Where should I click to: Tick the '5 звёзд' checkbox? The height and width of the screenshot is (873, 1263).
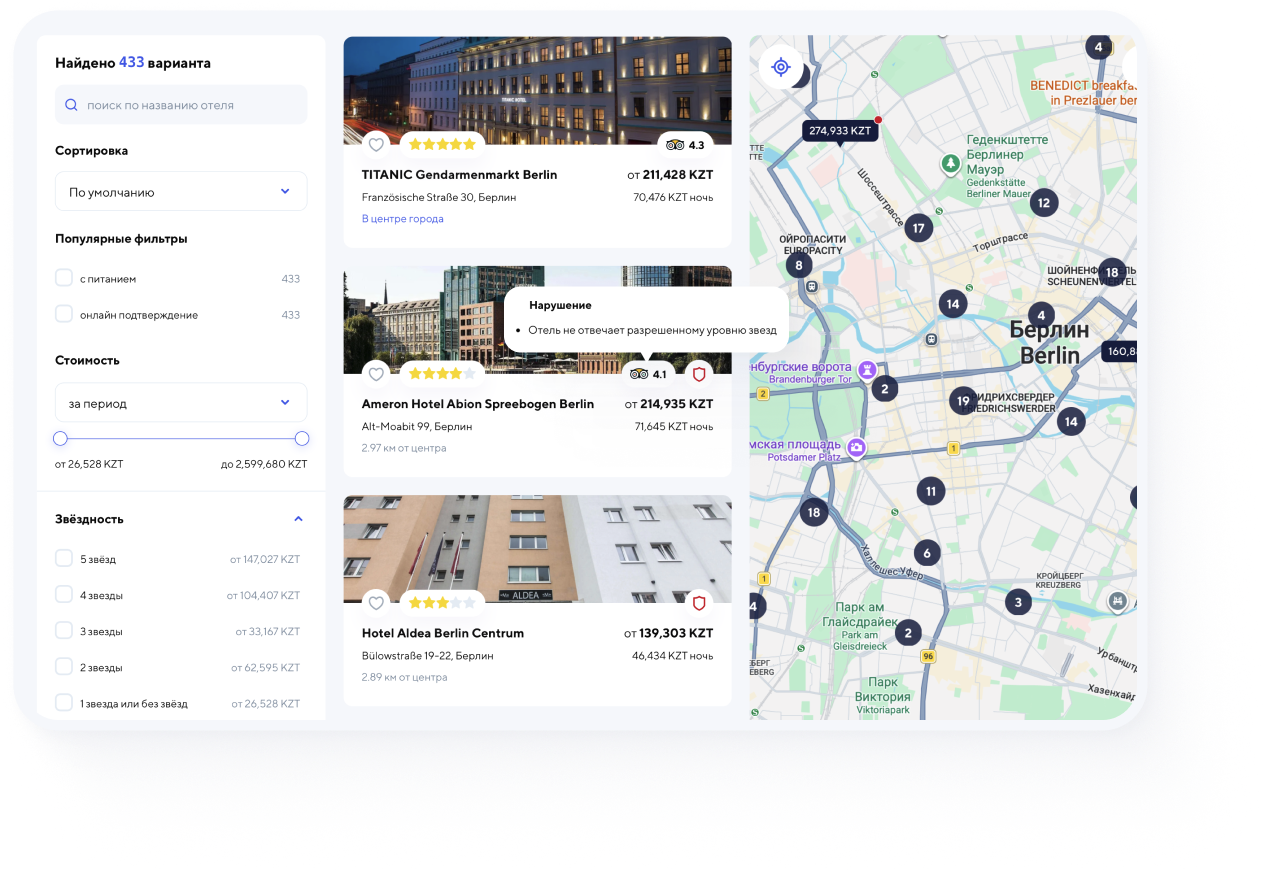64,558
